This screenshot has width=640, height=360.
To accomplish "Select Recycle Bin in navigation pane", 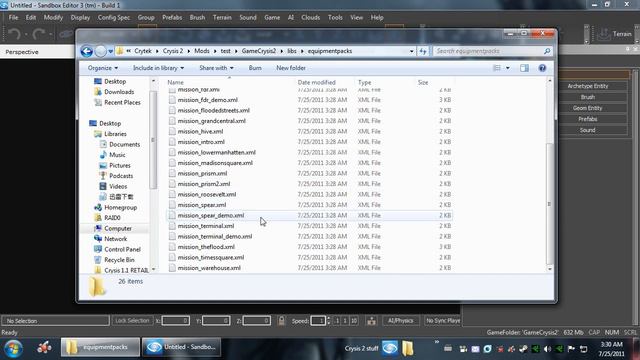I will pos(119,260).
